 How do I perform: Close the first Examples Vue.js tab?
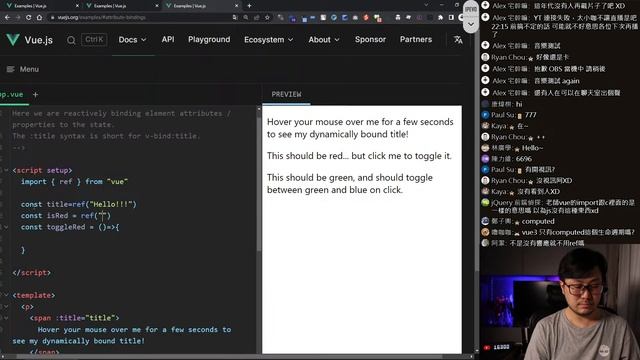click(x=77, y=6)
